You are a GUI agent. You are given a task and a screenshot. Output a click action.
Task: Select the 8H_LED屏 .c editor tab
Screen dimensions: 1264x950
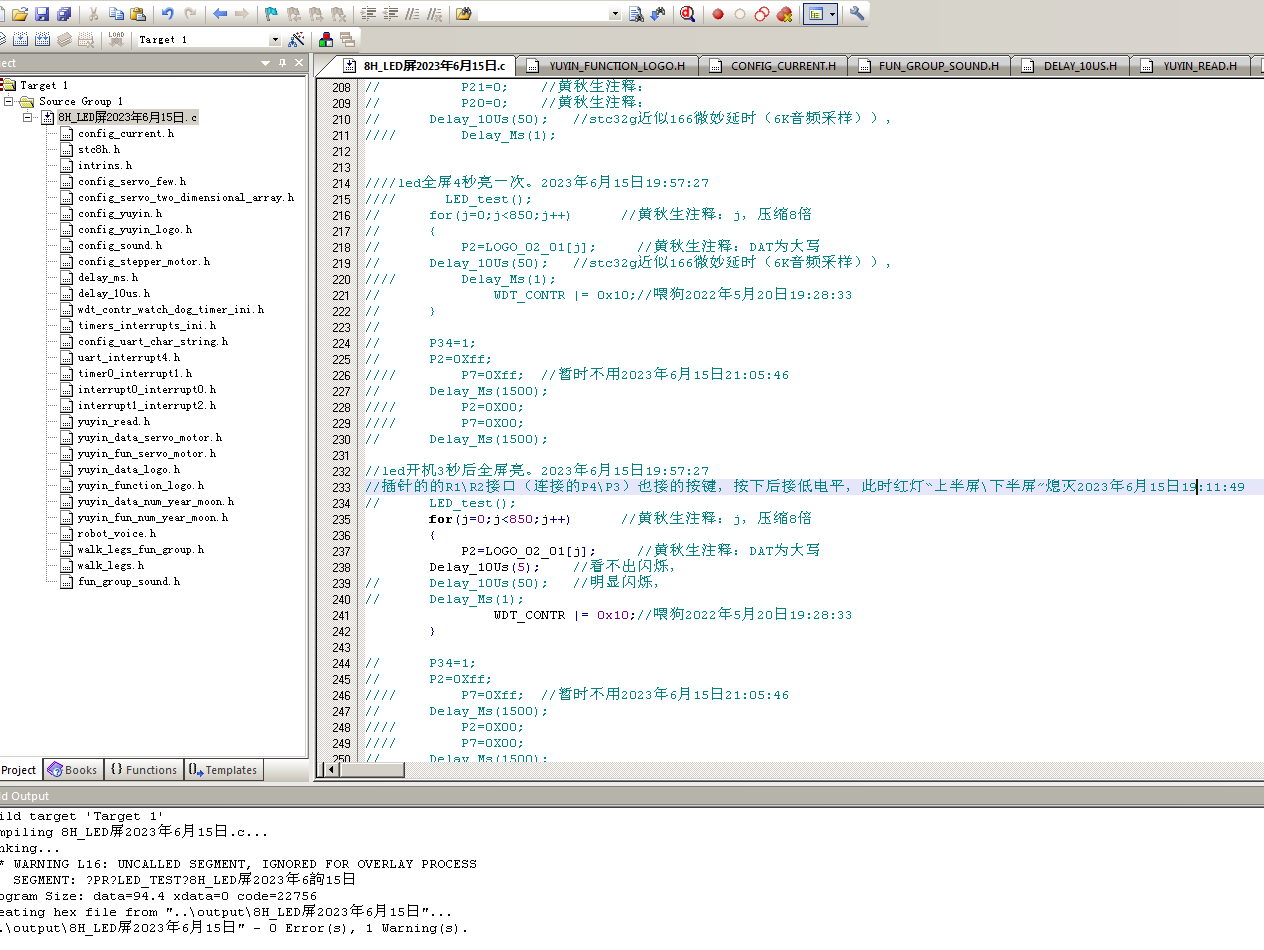pyautogui.click(x=426, y=66)
